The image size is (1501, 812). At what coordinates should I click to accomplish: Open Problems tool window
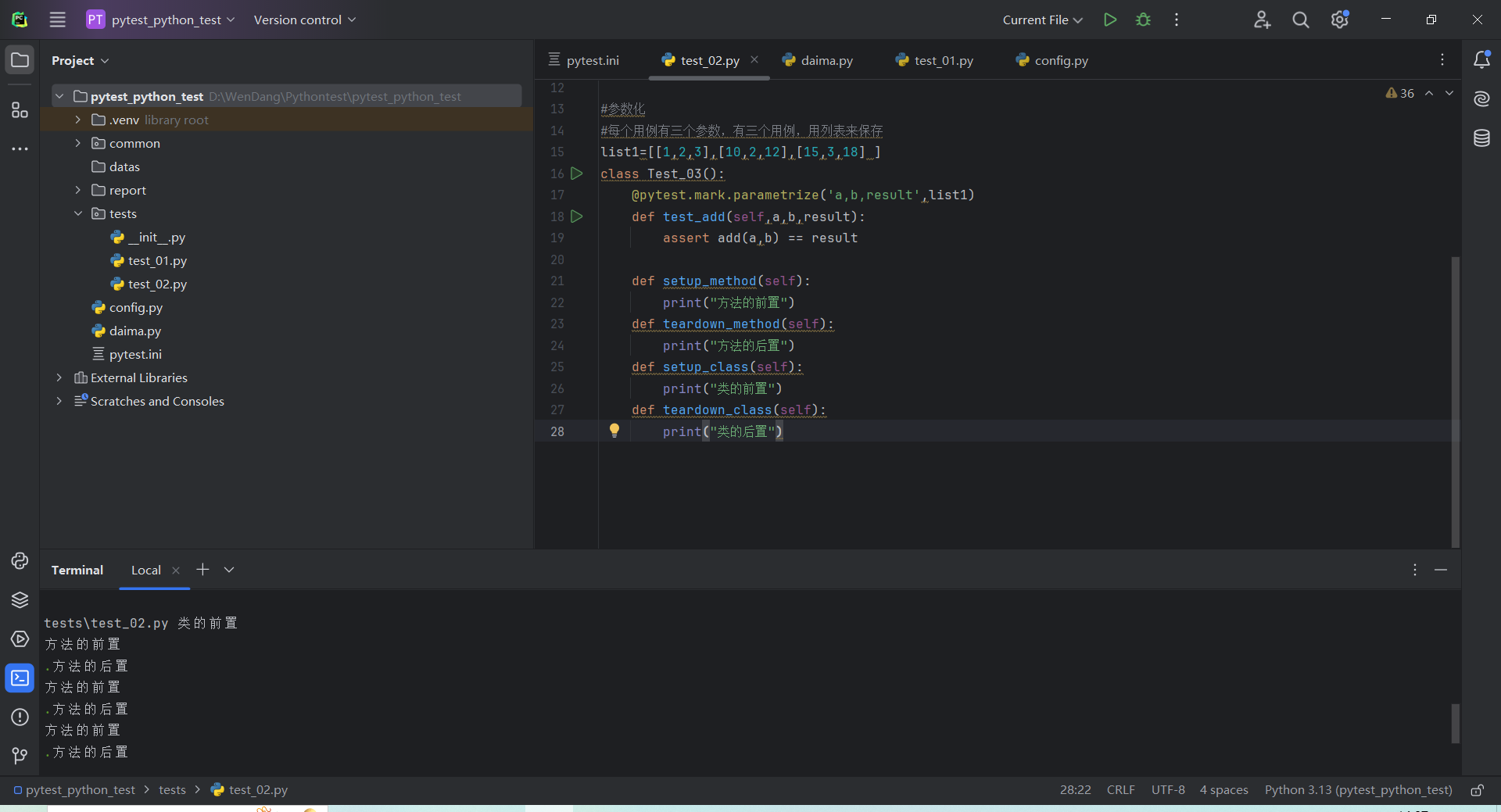20,717
